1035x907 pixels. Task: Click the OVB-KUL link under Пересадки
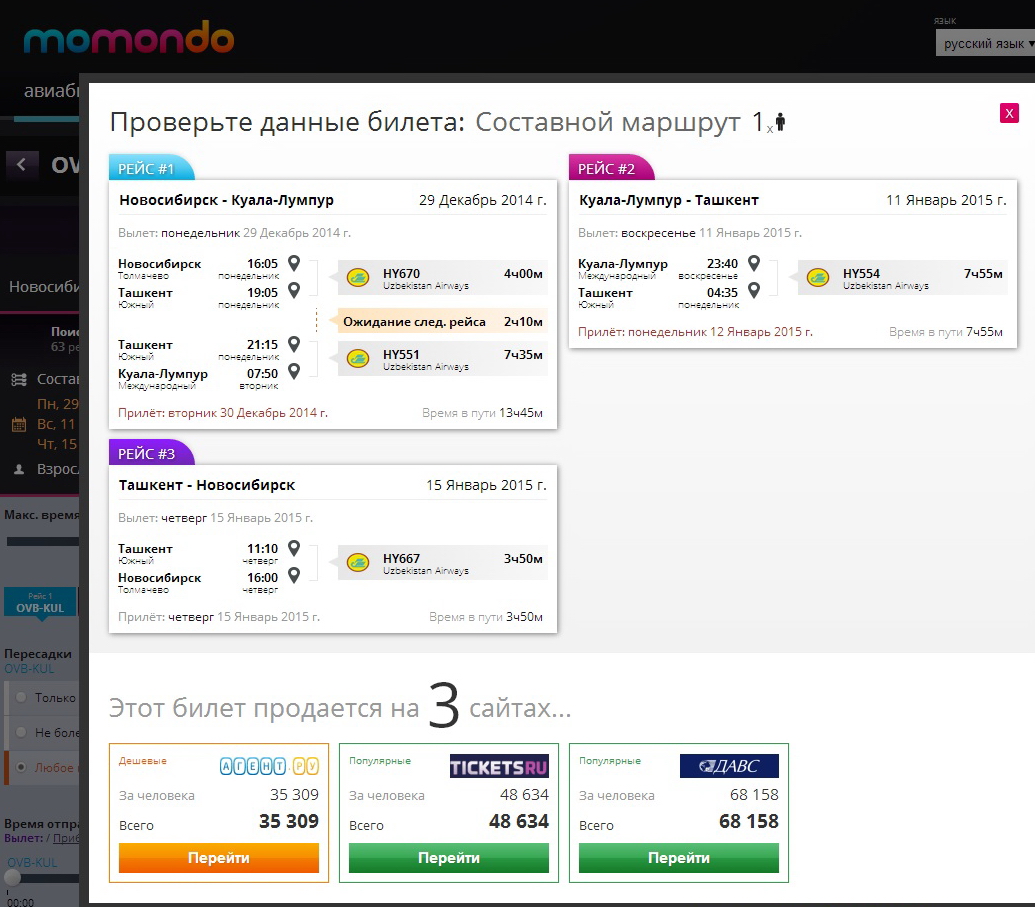coord(29,669)
